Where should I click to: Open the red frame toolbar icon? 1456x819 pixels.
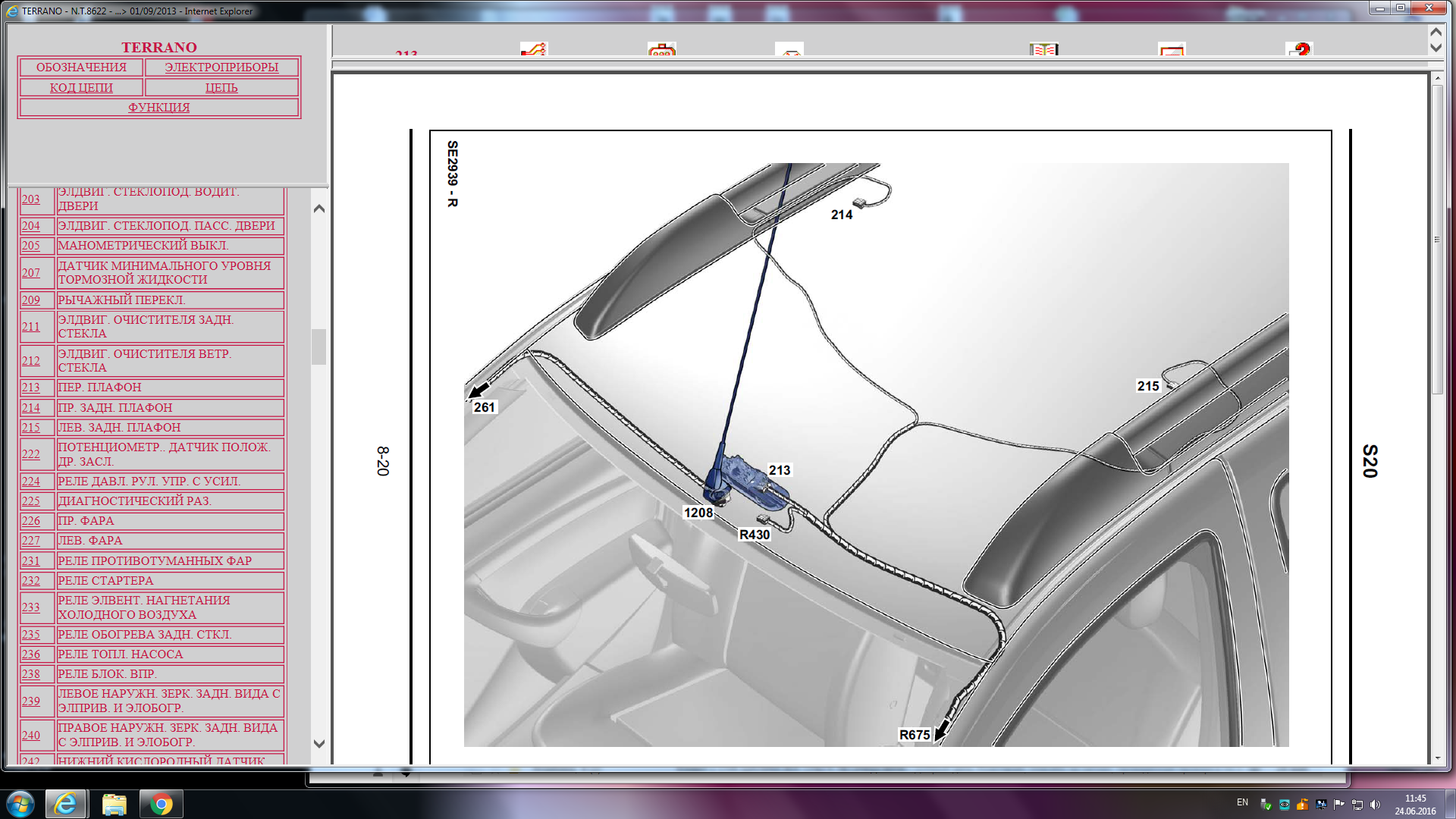coord(1172,49)
